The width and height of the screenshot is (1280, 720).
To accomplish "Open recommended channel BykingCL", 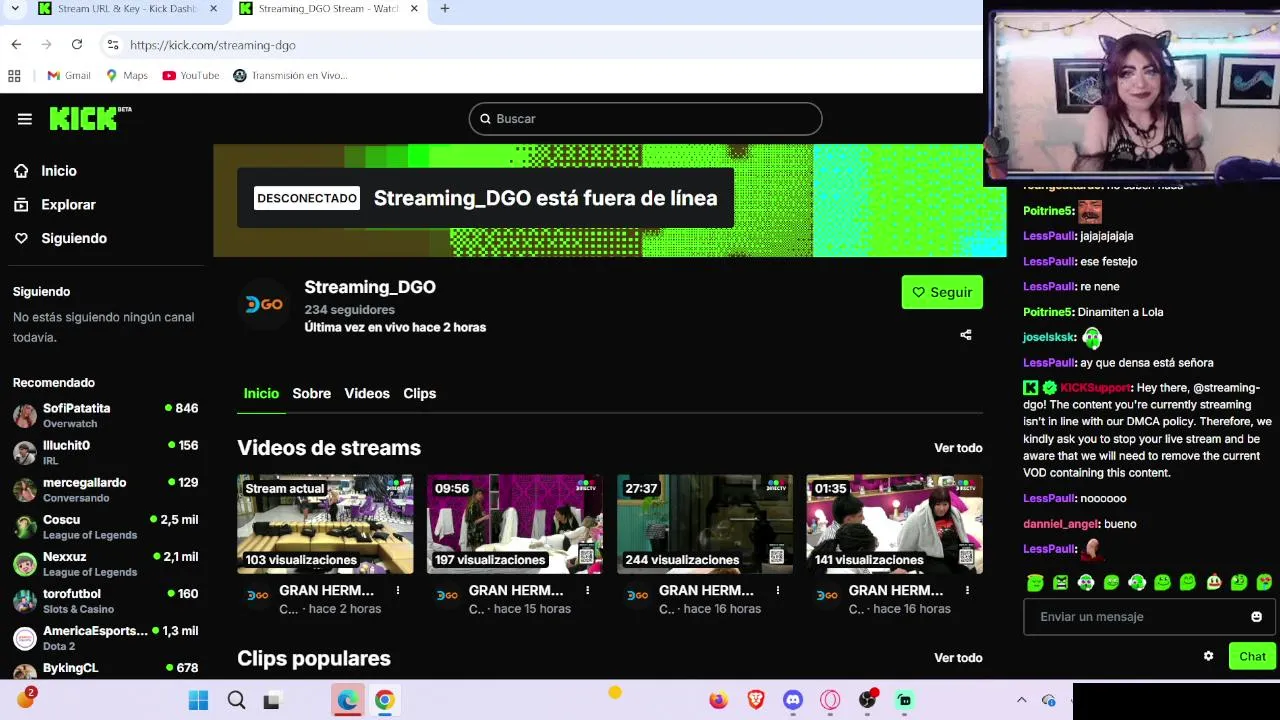I will 105,668.
